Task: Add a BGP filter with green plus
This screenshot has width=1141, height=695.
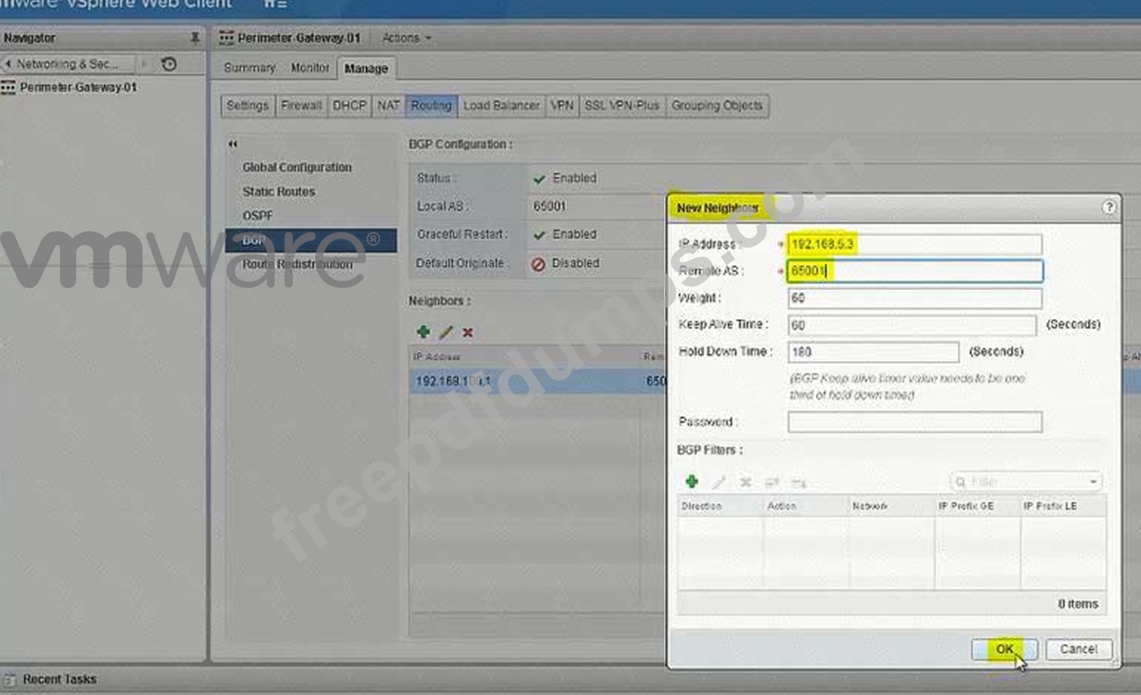Action: point(692,482)
